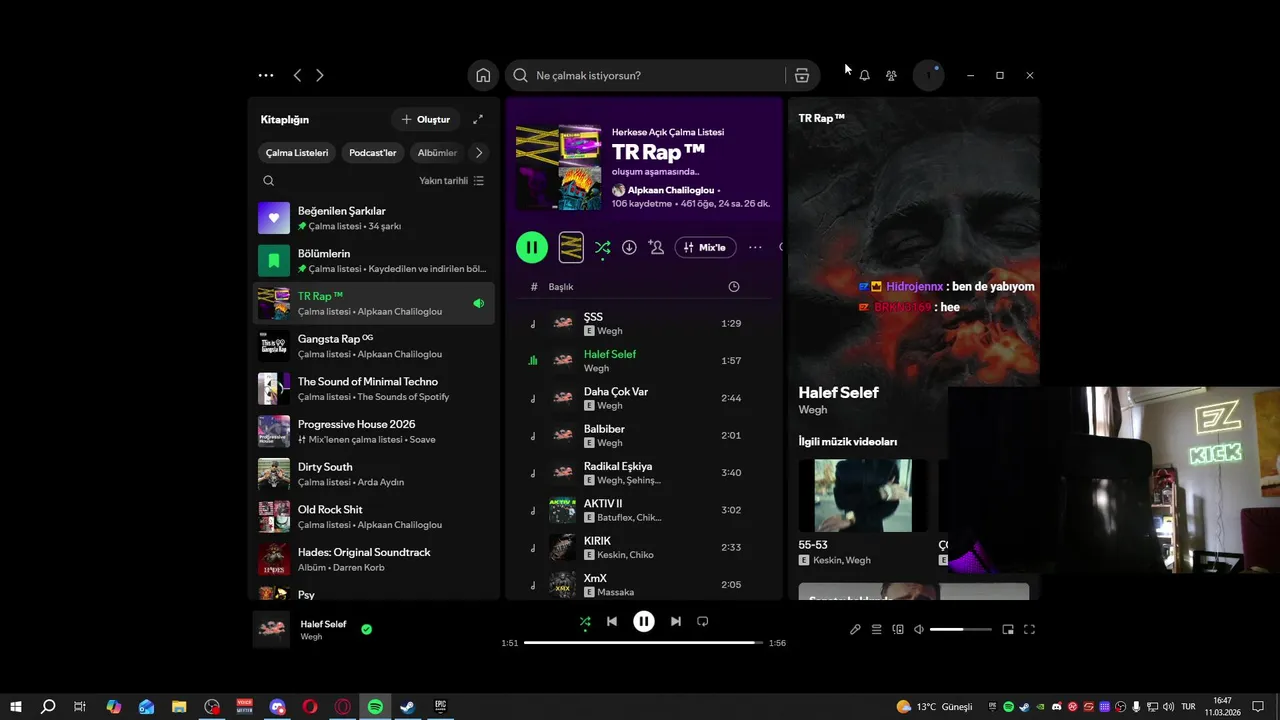1280x720 pixels.
Task: Filter library by Albümler
Action: (437, 153)
